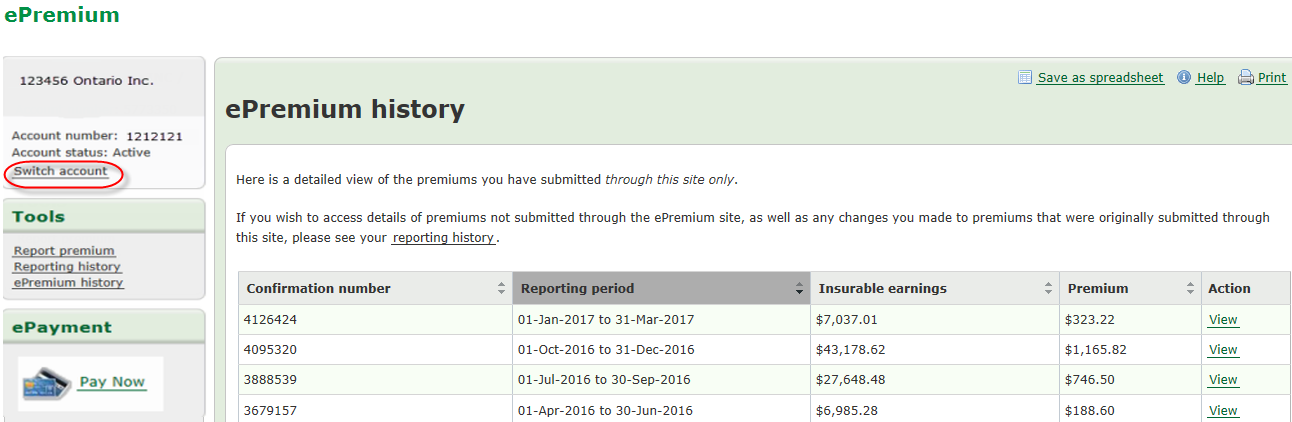Sort by Insurable earnings column arrows
This screenshot has width=1292, height=422.
(1048, 289)
